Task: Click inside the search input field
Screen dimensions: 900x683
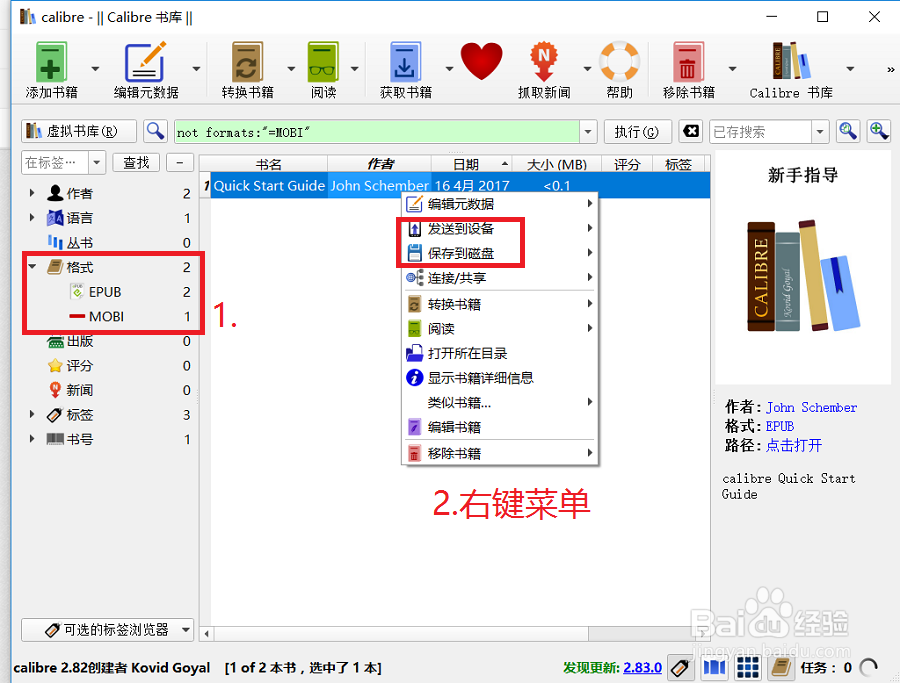Action: (x=400, y=131)
